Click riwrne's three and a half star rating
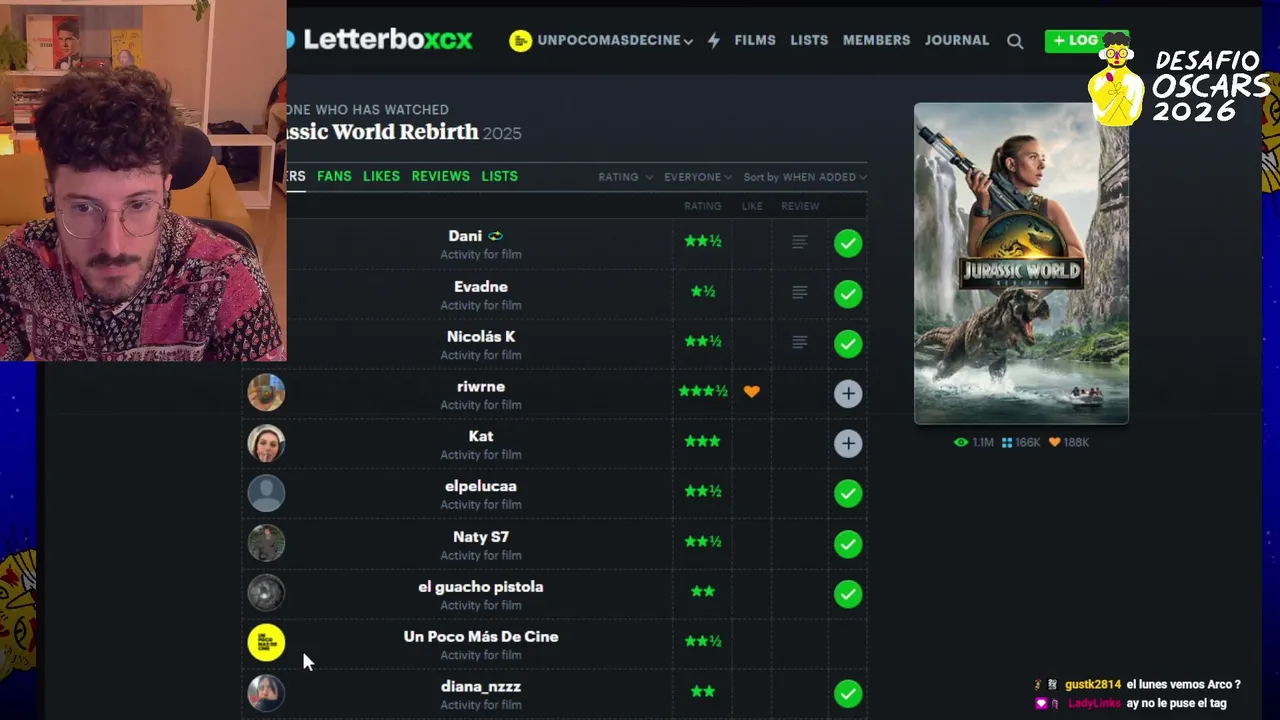Screen dimensions: 1280x720 pos(703,391)
